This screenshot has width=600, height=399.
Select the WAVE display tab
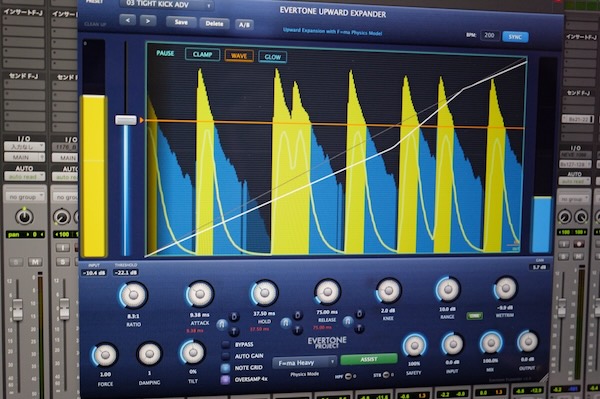(239, 56)
